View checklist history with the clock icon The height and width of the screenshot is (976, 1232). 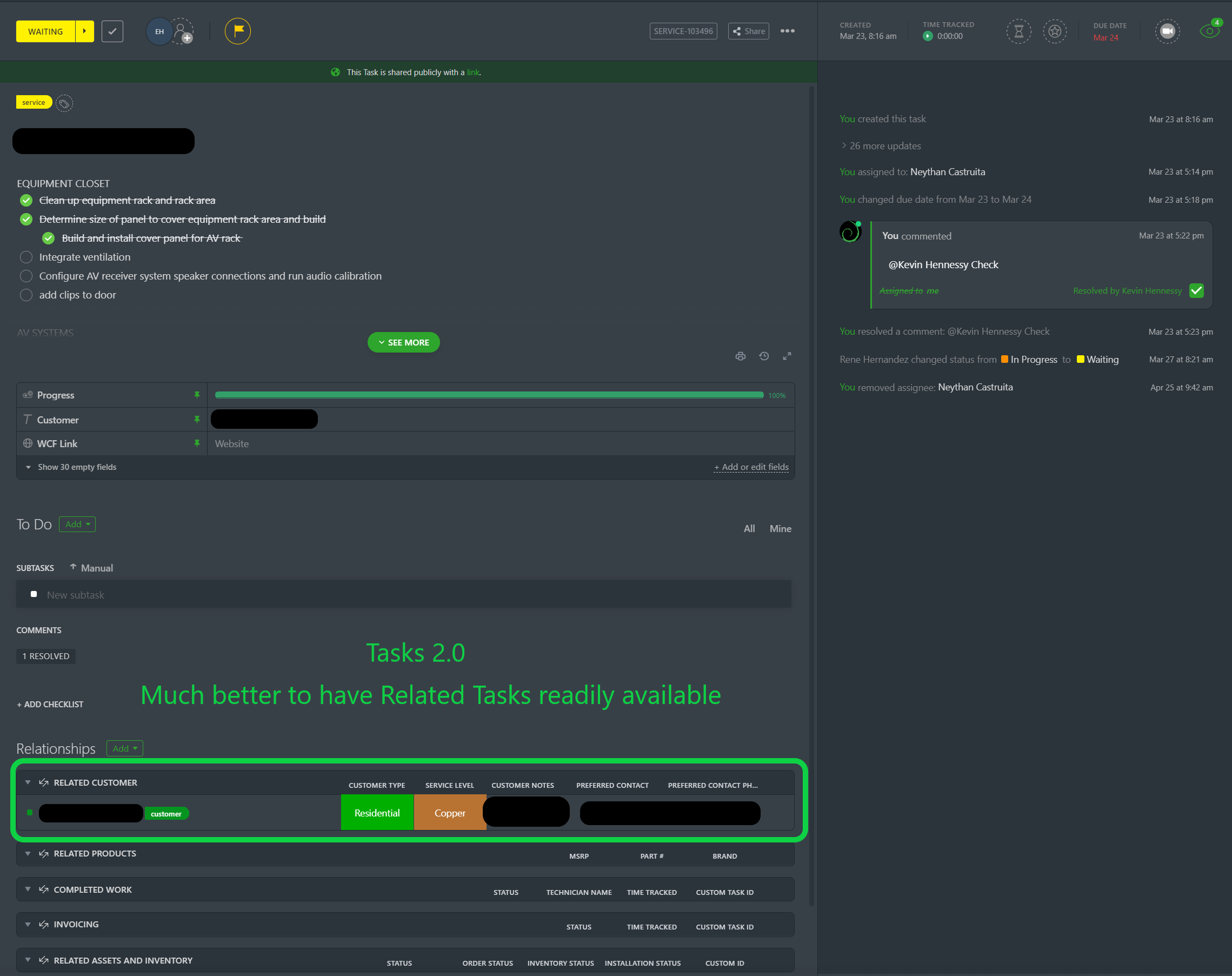(x=764, y=355)
